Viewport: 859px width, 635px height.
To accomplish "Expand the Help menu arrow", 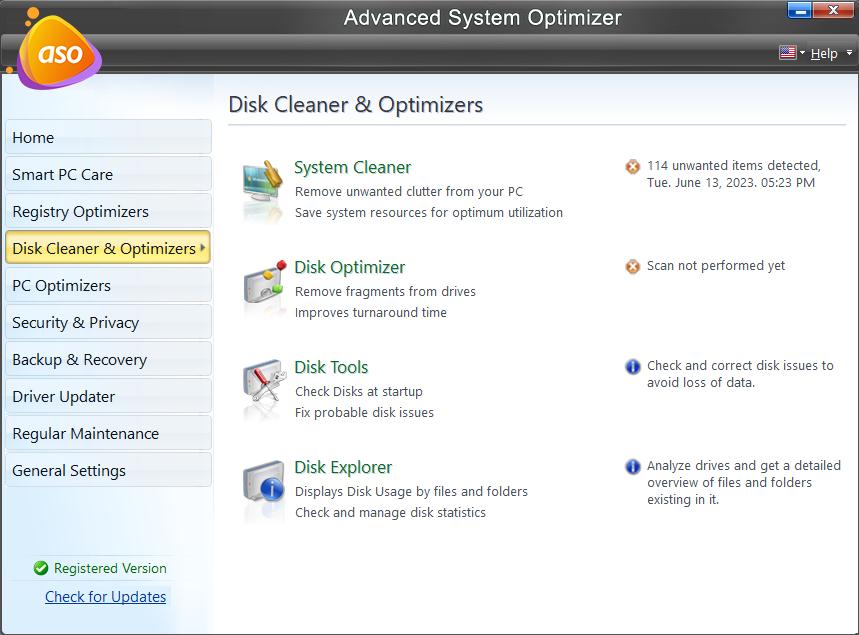I will (850, 53).
